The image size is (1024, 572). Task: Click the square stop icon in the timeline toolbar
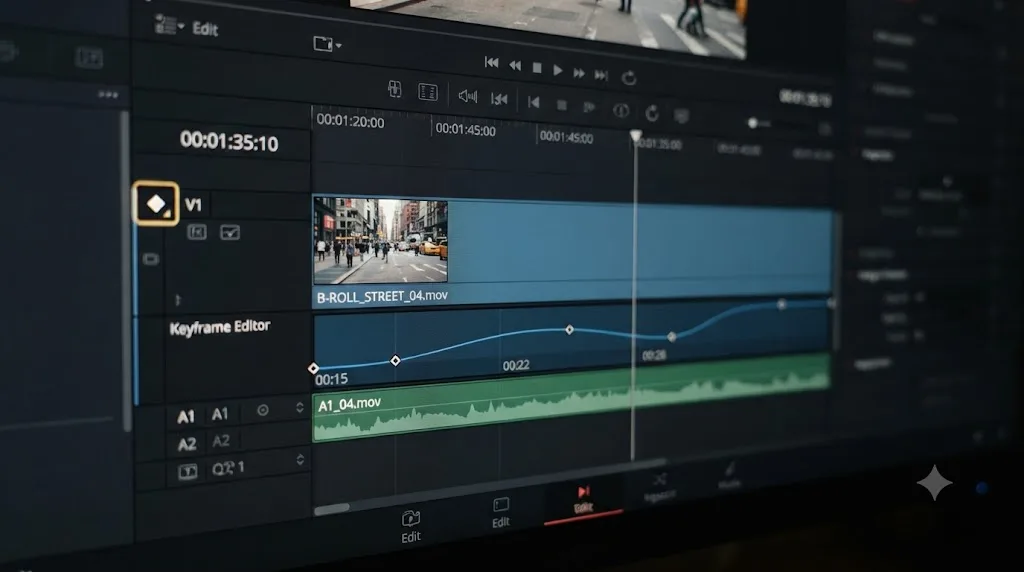pos(561,104)
